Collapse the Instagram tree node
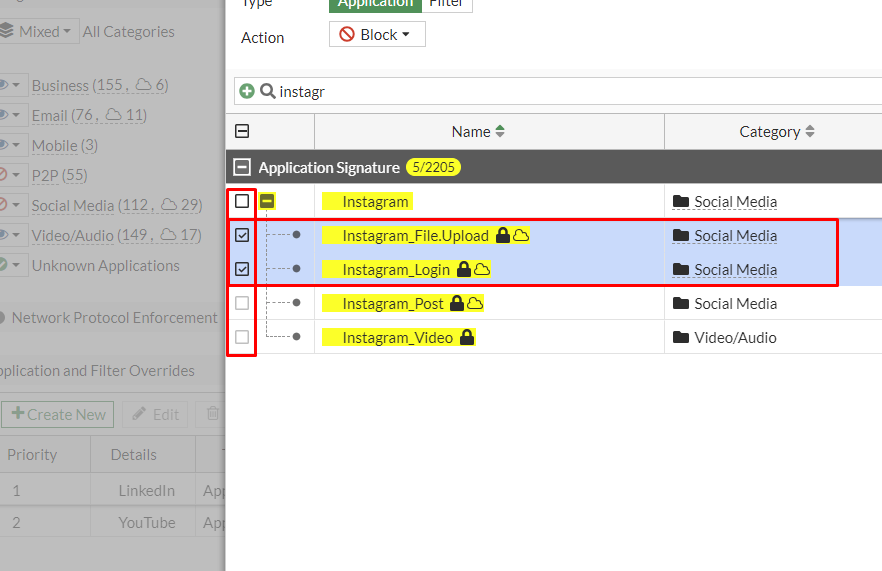The height and width of the screenshot is (571, 882). (x=267, y=201)
